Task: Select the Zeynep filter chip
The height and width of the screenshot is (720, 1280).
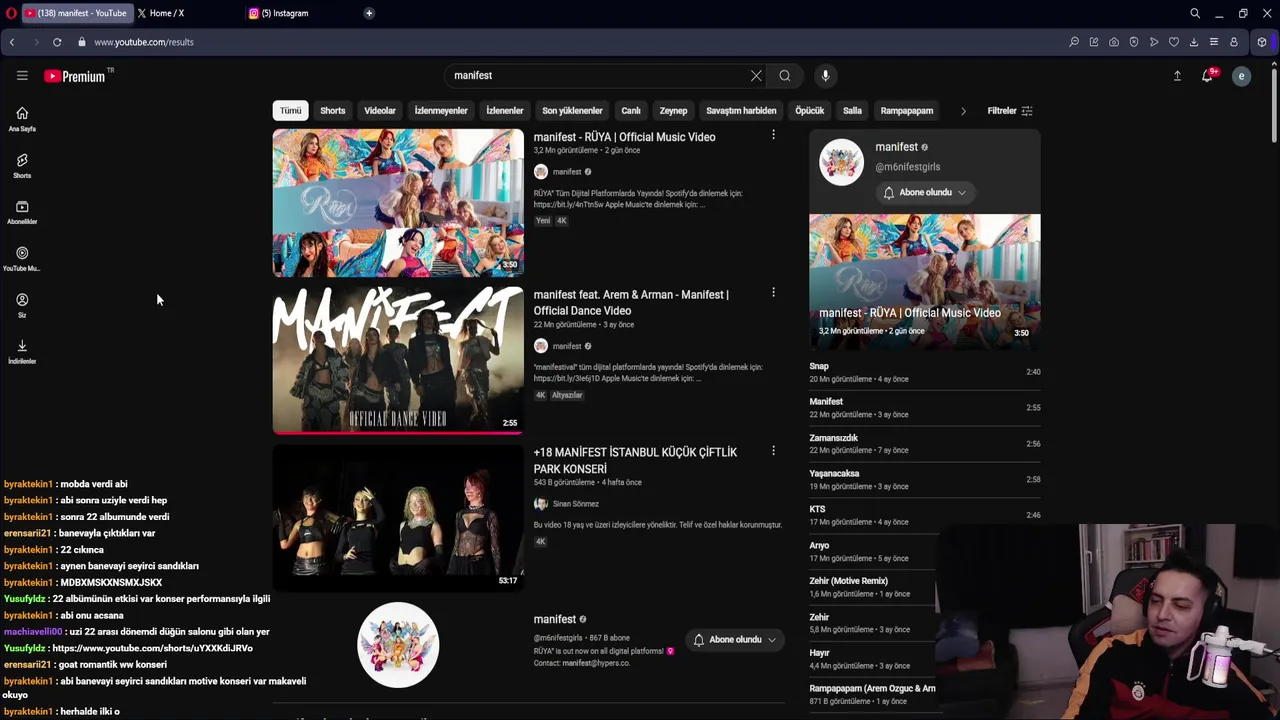Action: point(673,111)
